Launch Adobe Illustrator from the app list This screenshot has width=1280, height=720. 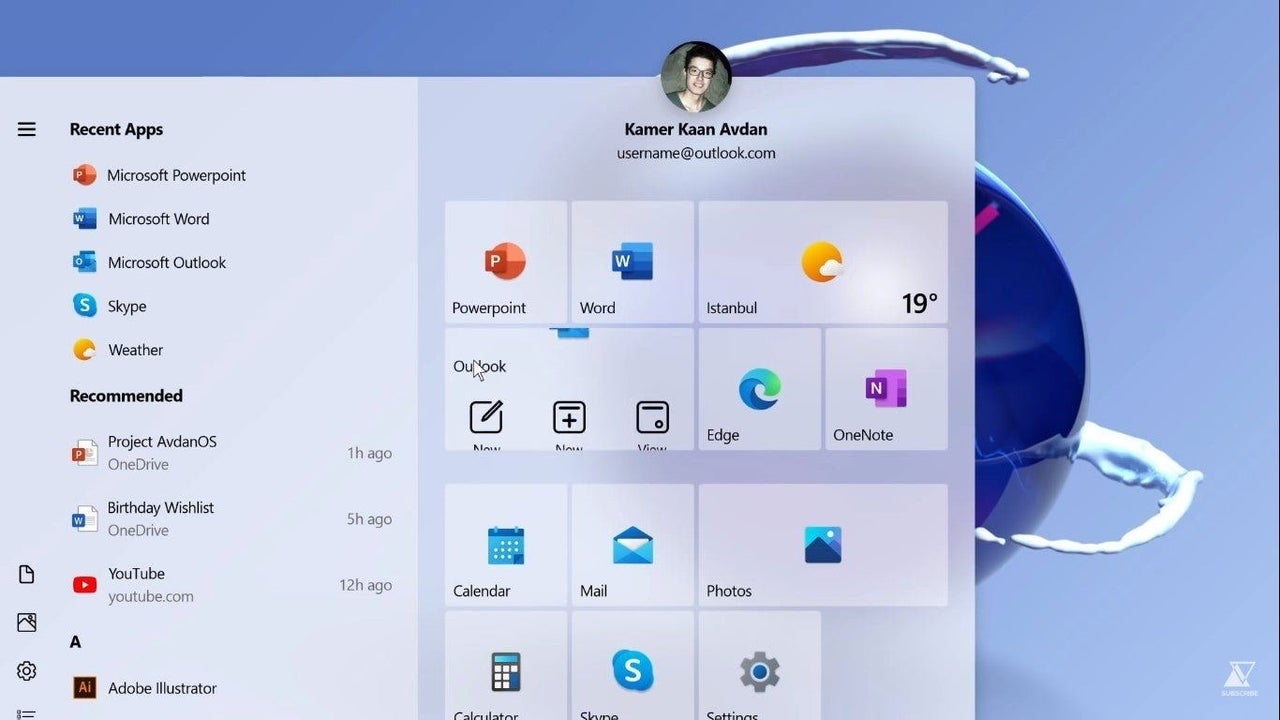pos(145,688)
